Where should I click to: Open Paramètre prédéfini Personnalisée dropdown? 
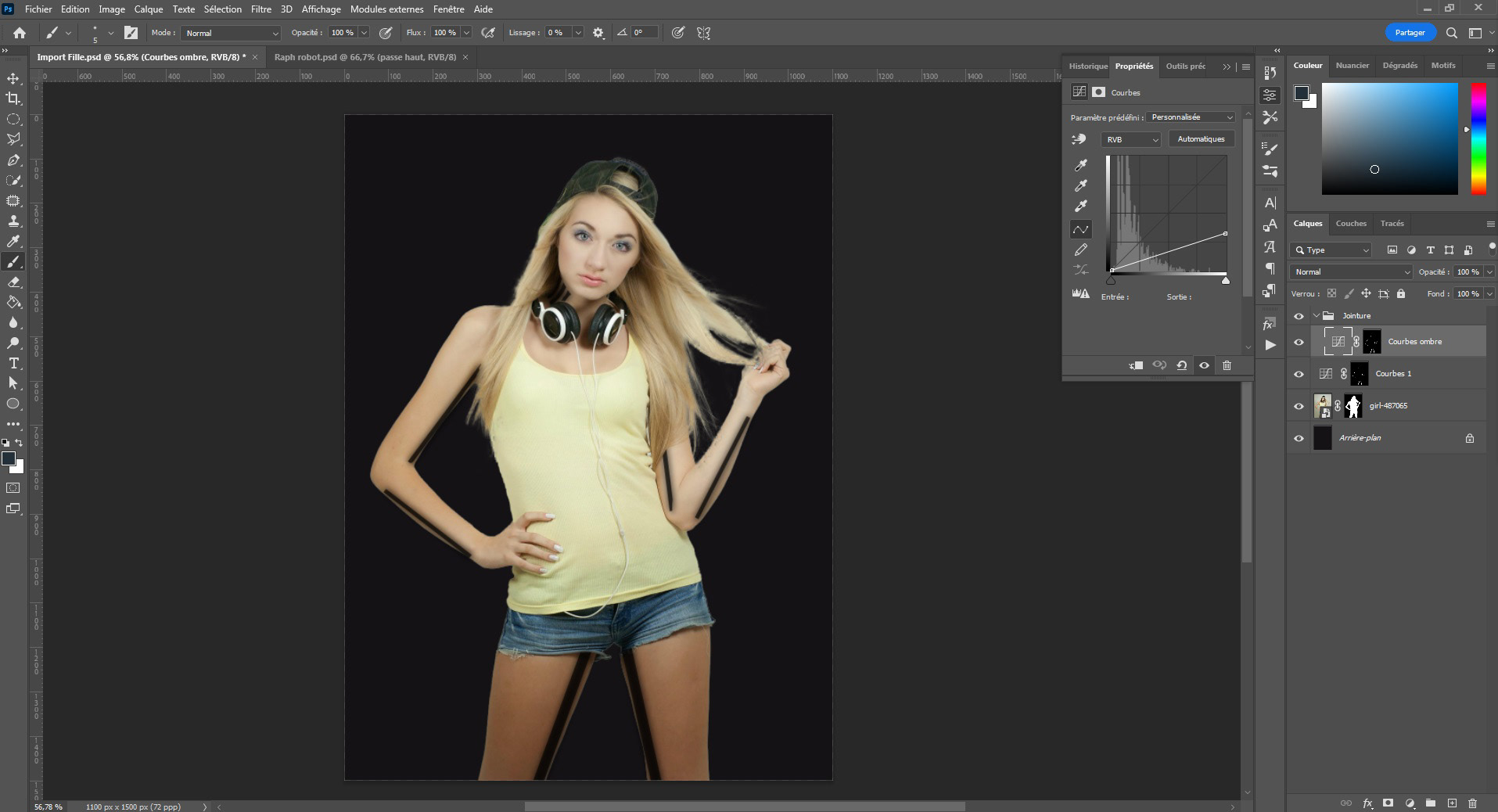tap(1191, 117)
